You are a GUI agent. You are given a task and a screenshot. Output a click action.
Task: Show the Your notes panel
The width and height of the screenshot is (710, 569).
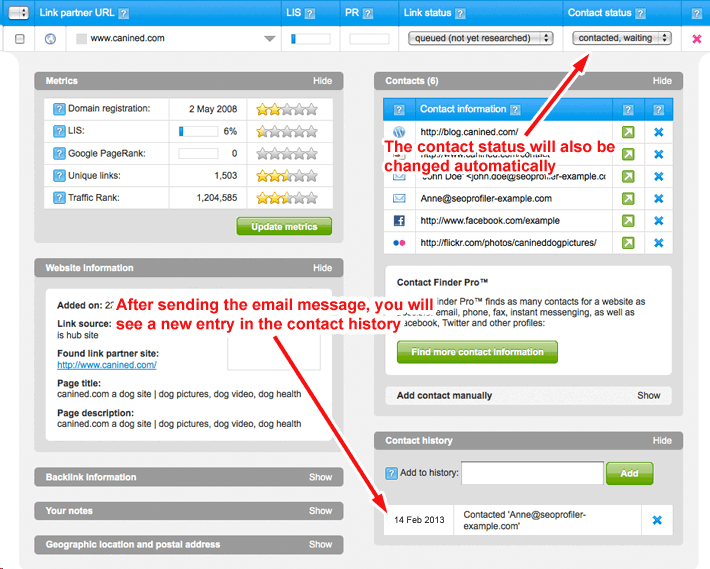tap(321, 511)
